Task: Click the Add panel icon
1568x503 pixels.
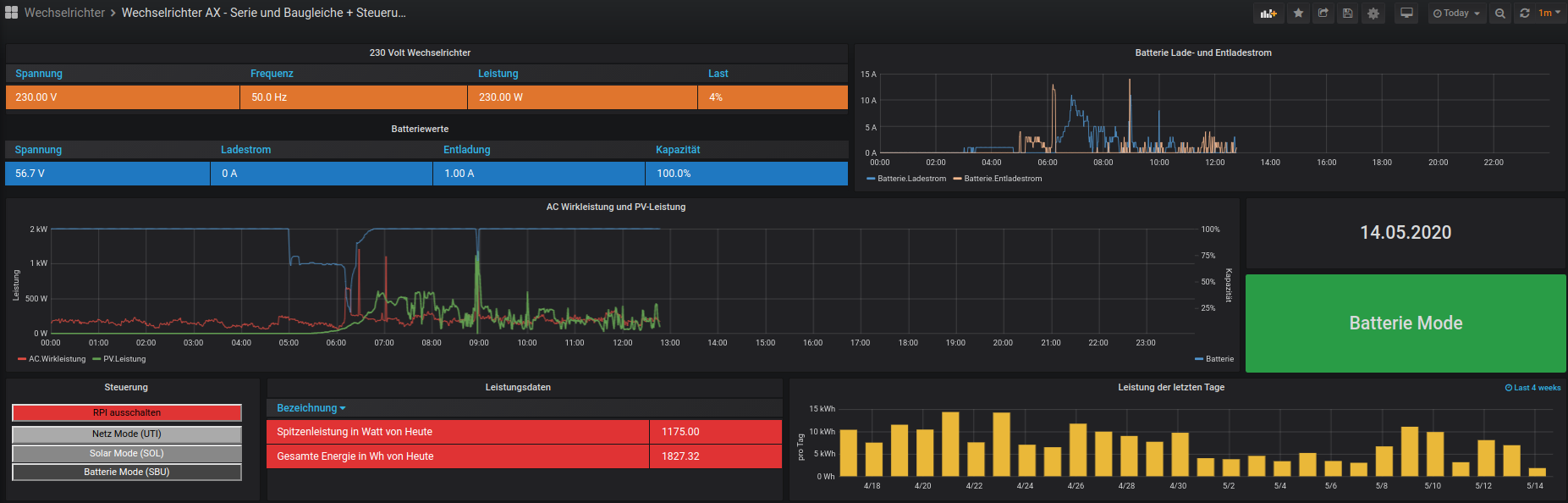Action: pyautogui.click(x=1268, y=14)
